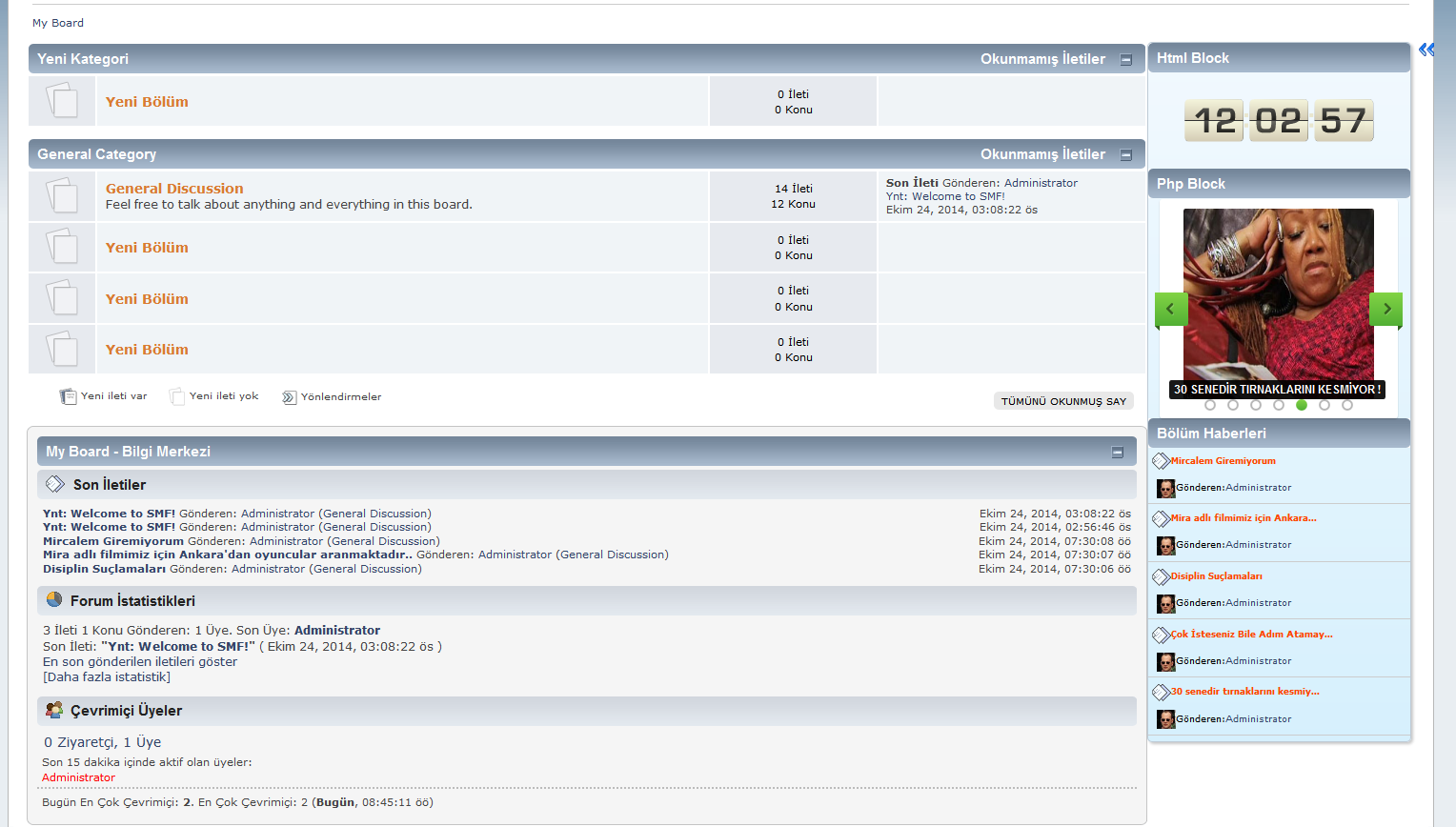Click the avatar under 30 senedir tırnaklarını

(x=1166, y=719)
